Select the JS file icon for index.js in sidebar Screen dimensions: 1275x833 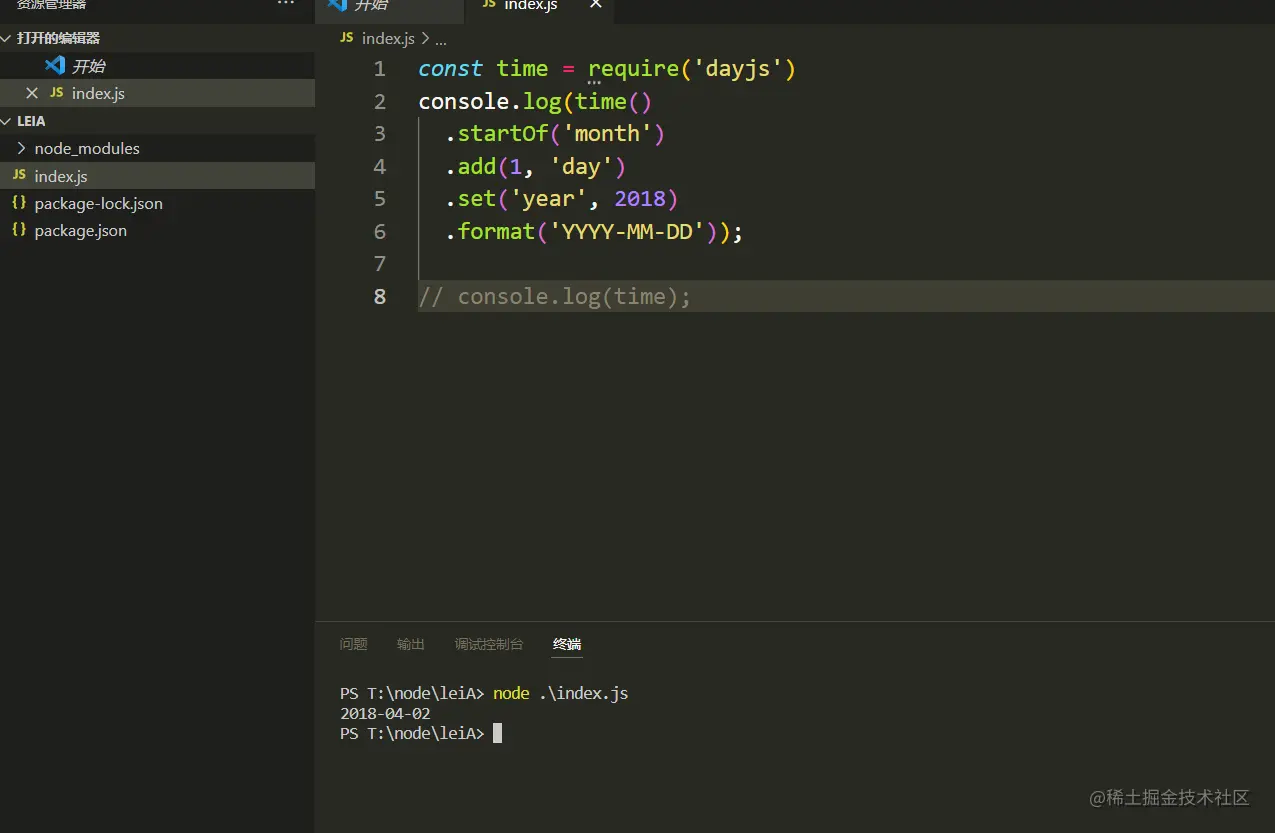coord(19,175)
